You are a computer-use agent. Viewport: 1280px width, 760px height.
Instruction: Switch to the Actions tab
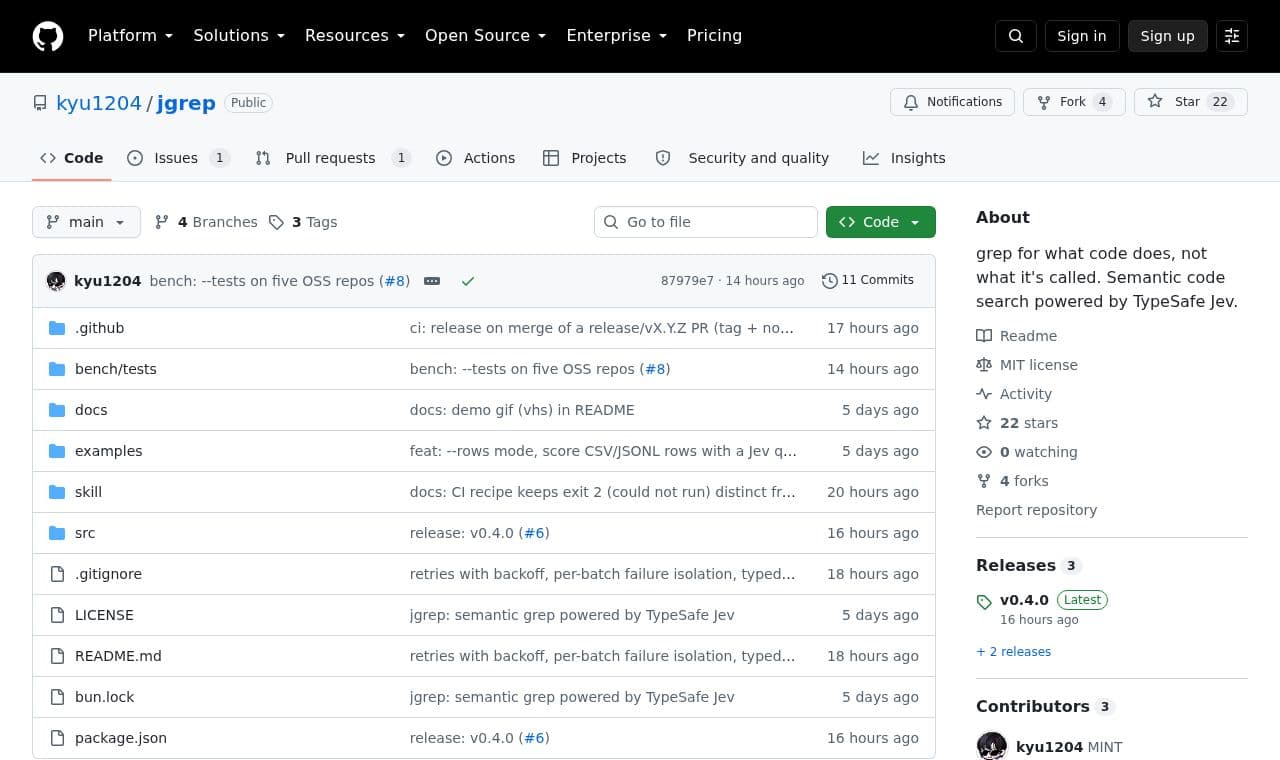476,158
